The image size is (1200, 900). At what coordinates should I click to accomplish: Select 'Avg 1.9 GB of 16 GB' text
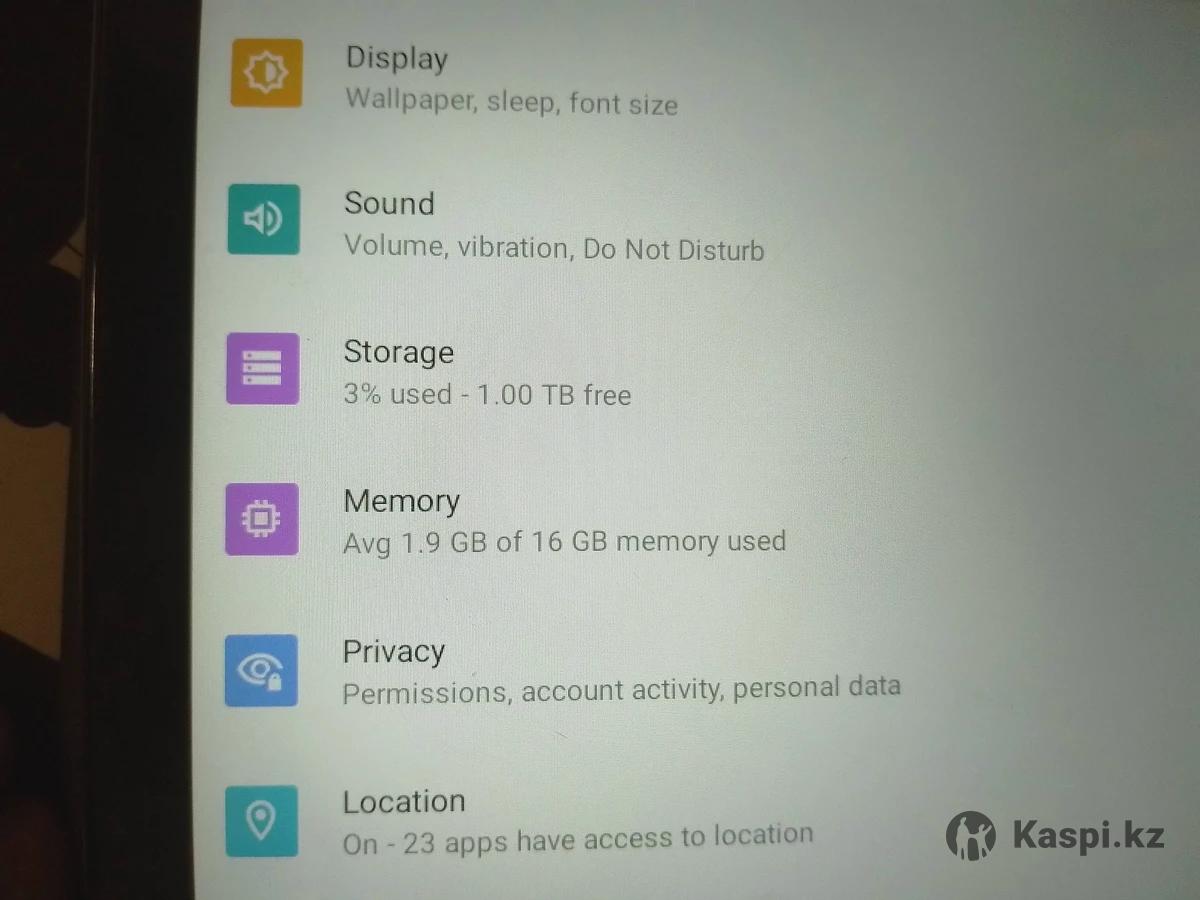point(476,543)
